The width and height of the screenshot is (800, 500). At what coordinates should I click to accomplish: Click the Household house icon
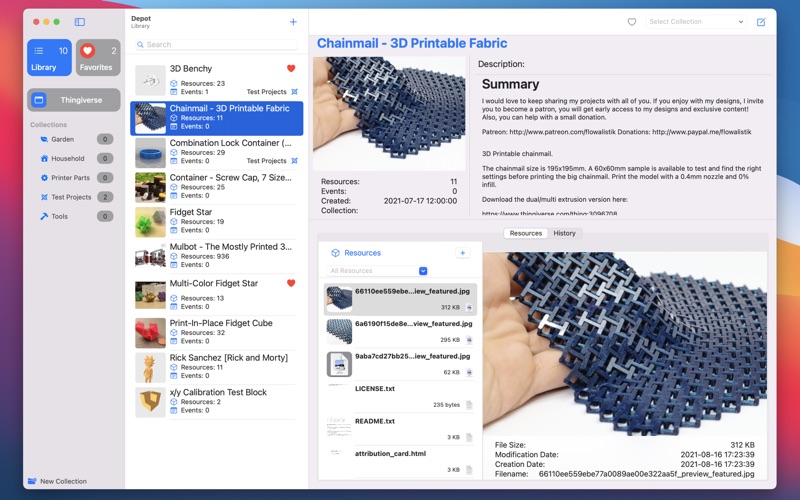(x=44, y=159)
